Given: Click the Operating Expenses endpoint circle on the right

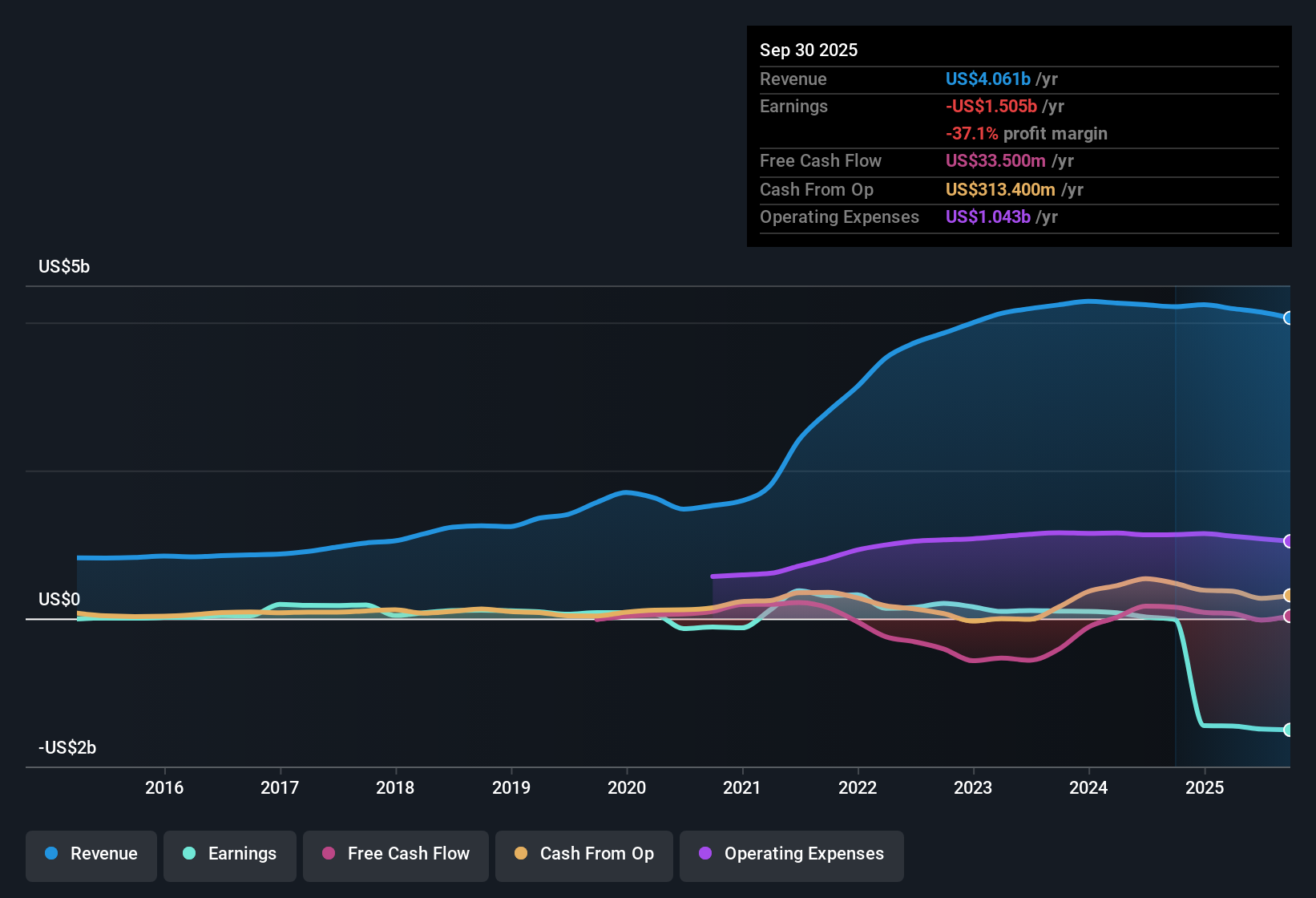Looking at the screenshot, I should pos(1288,541).
